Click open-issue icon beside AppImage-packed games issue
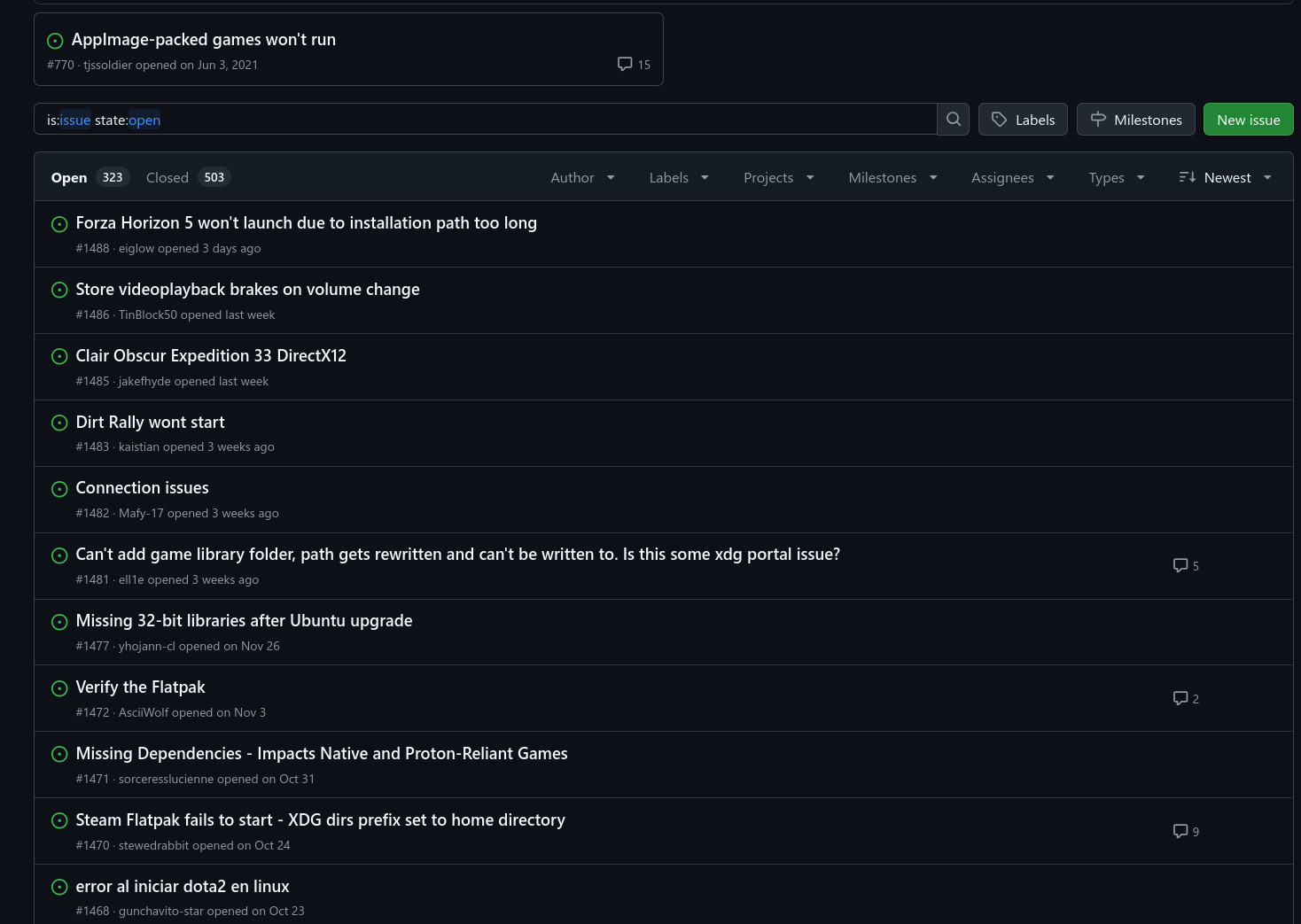The image size is (1301, 924). click(55, 41)
